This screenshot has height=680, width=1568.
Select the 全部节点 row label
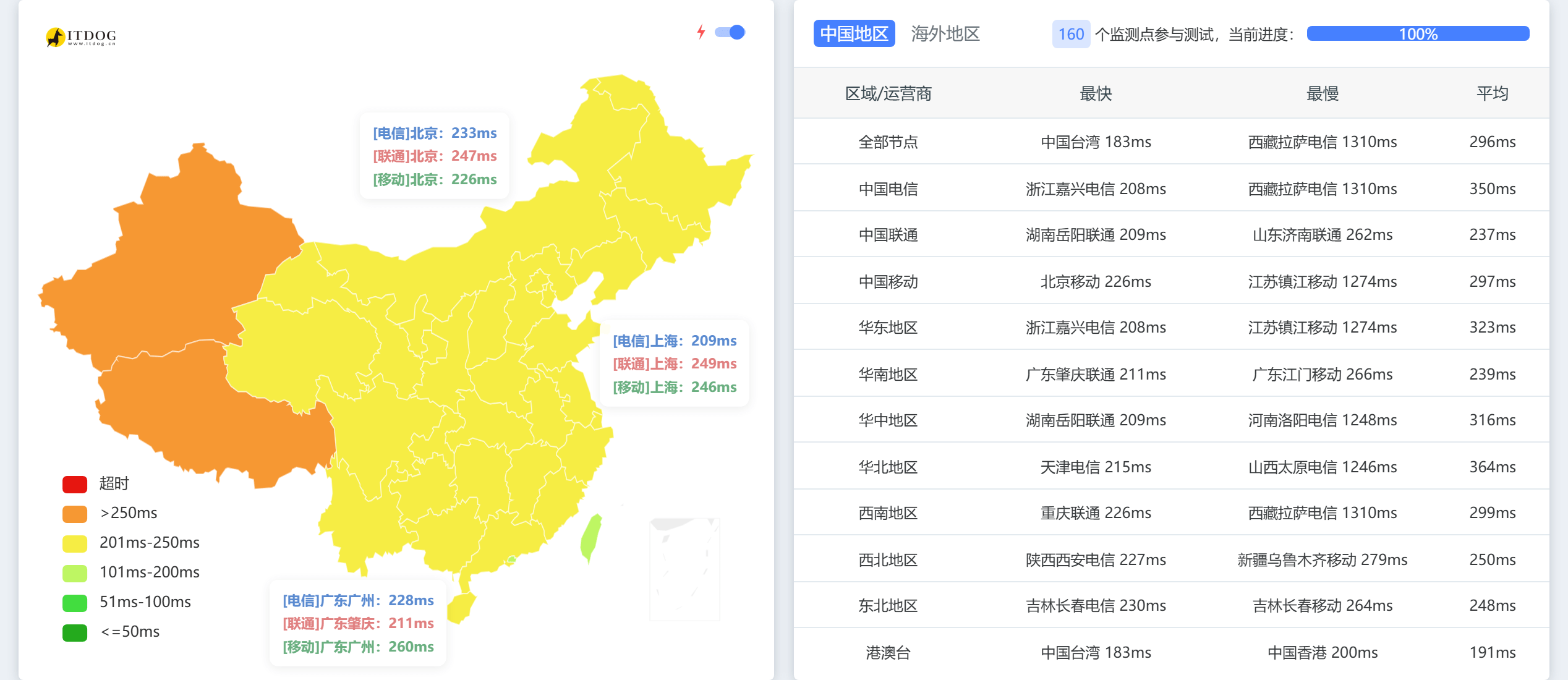click(888, 142)
